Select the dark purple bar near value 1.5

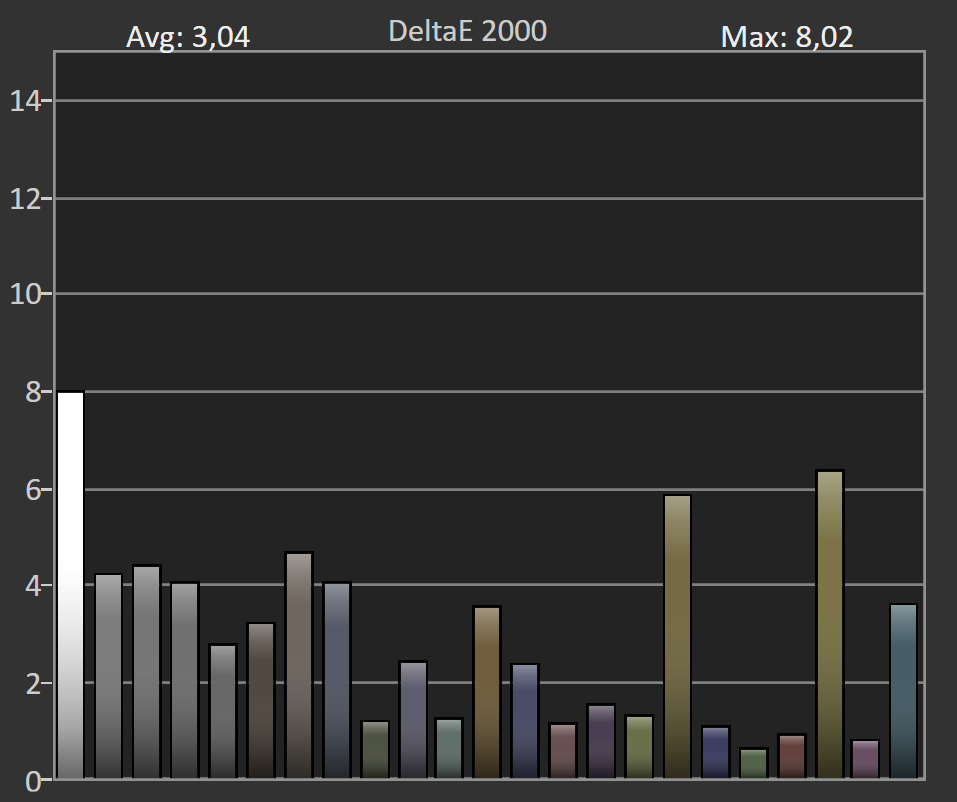click(x=601, y=741)
